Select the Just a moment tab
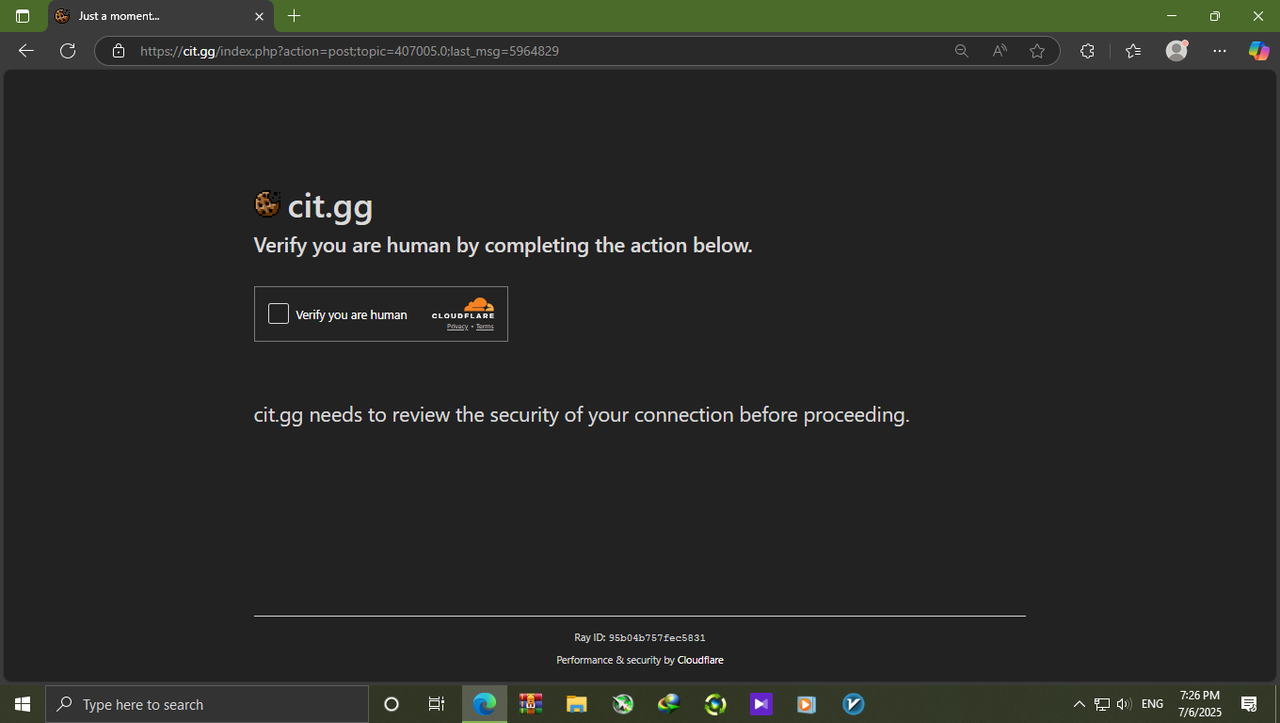 [x=160, y=16]
